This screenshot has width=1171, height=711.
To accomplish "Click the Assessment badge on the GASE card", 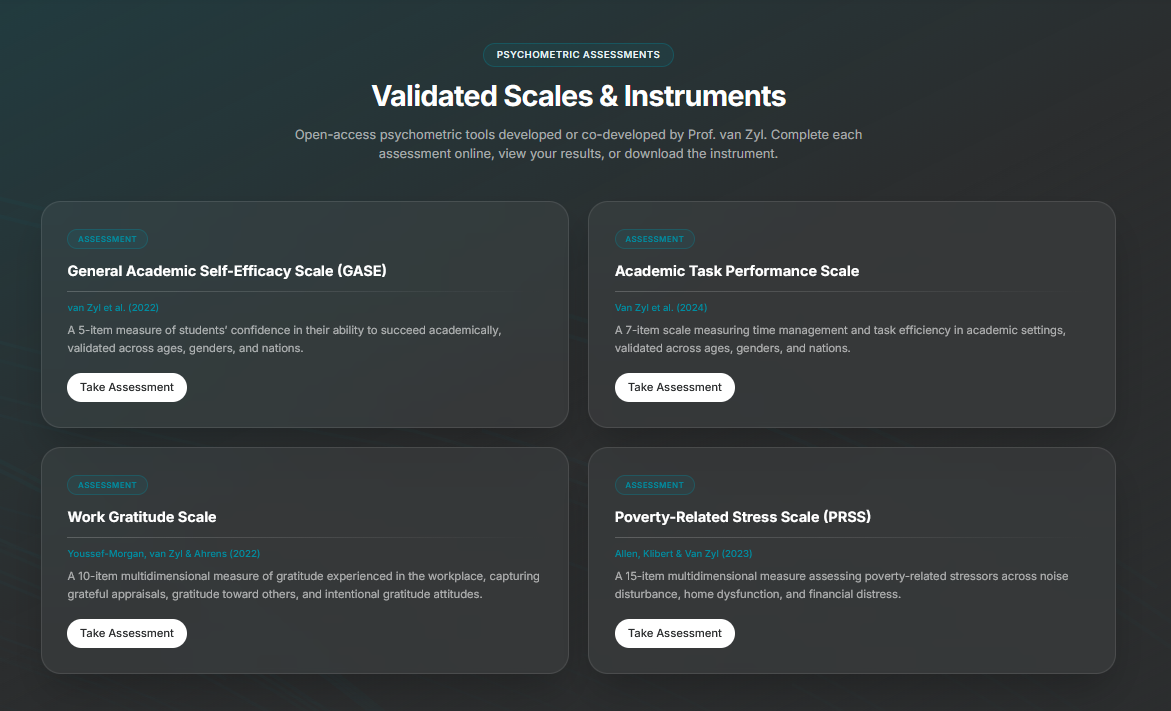I will click(x=107, y=239).
